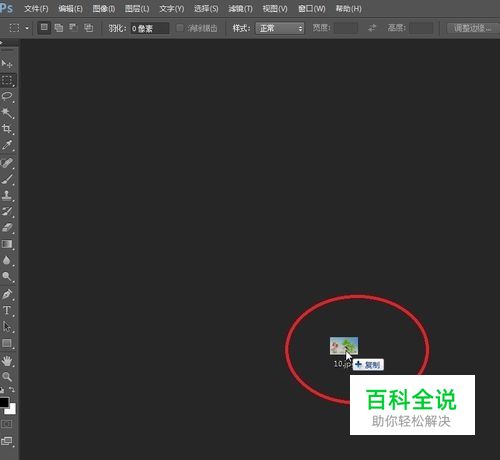
Task: Select the Clone Stamp tool
Action: (7, 195)
